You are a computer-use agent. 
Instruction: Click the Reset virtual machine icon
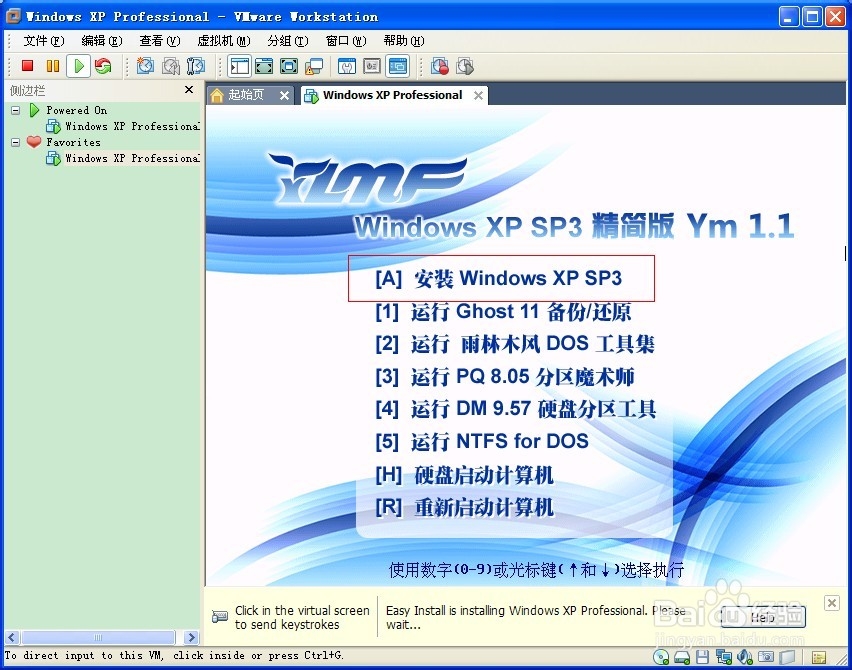coord(103,66)
